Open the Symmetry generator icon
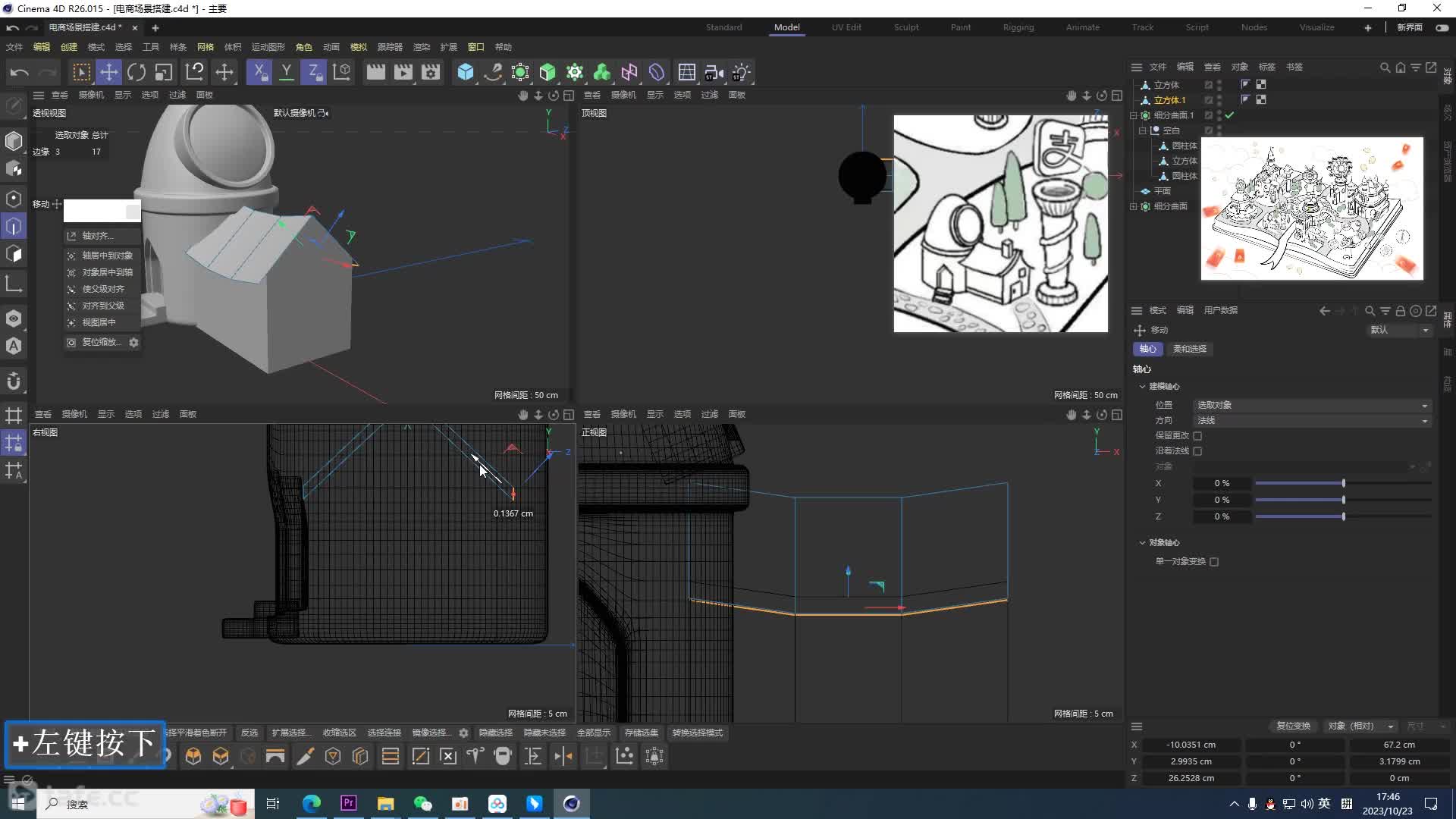The height and width of the screenshot is (819, 1456). click(x=629, y=73)
